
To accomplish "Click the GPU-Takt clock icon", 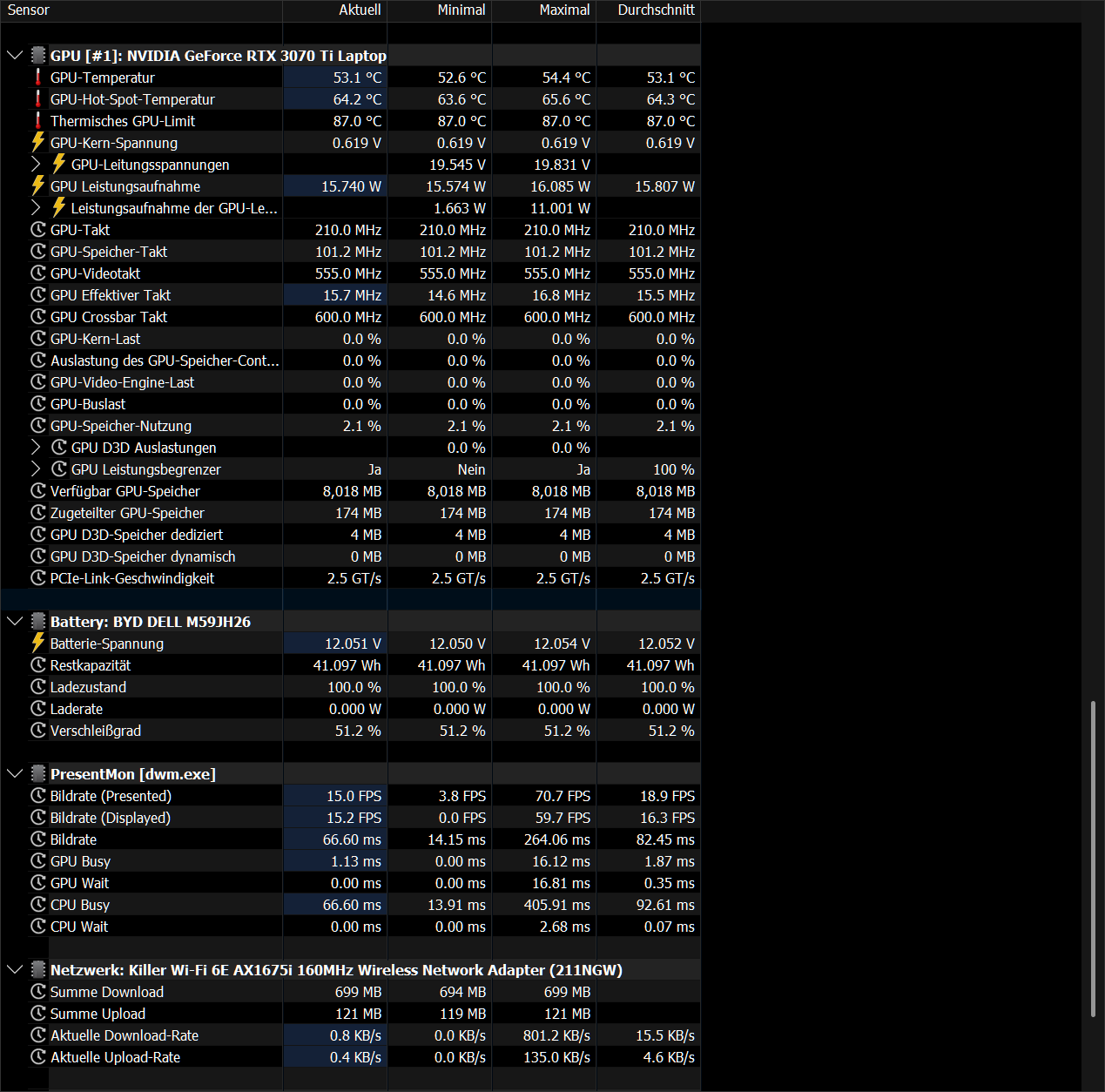I will tap(38, 230).
